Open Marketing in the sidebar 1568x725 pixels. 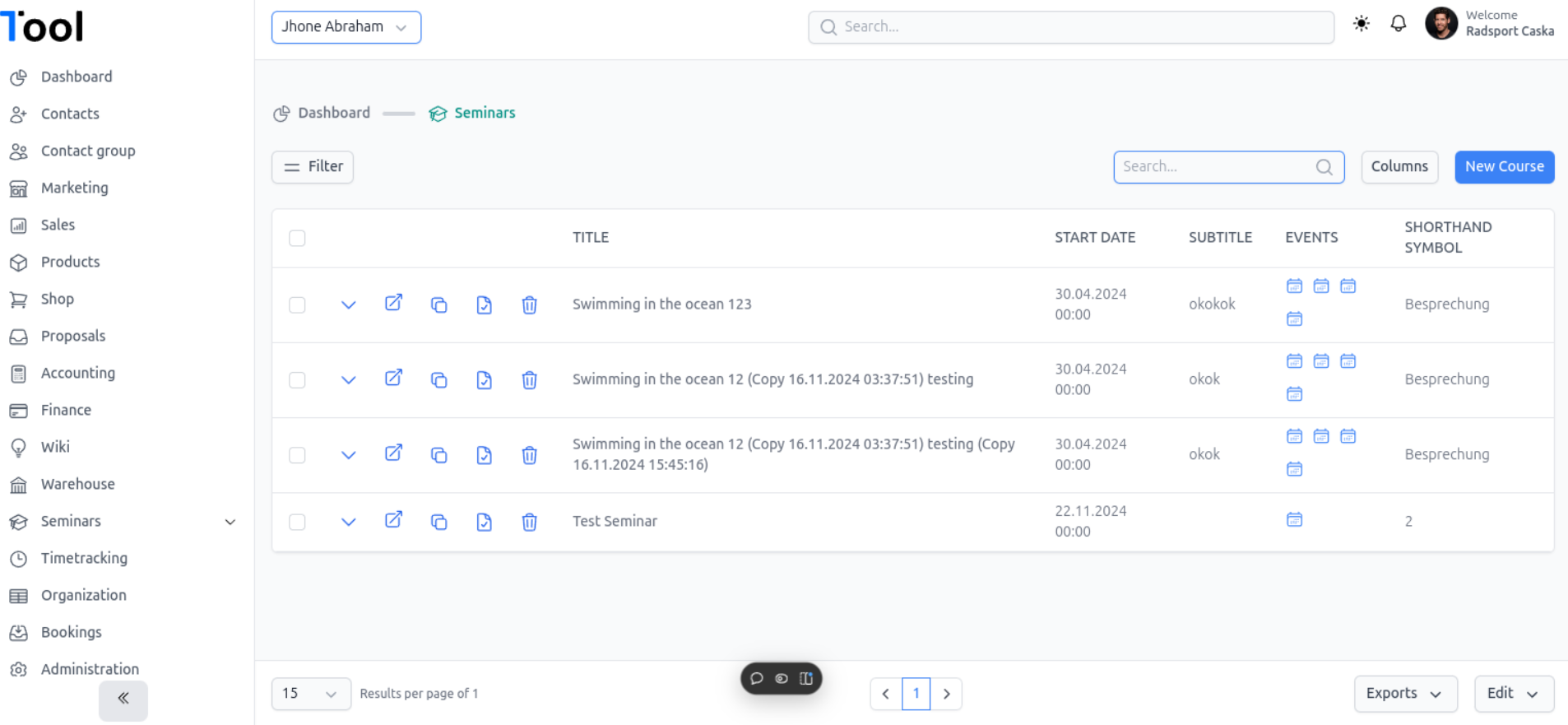(74, 188)
